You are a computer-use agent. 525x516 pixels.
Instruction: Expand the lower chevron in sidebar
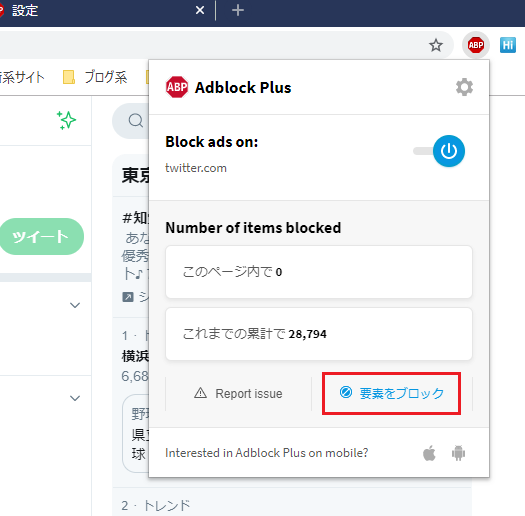(x=75, y=398)
